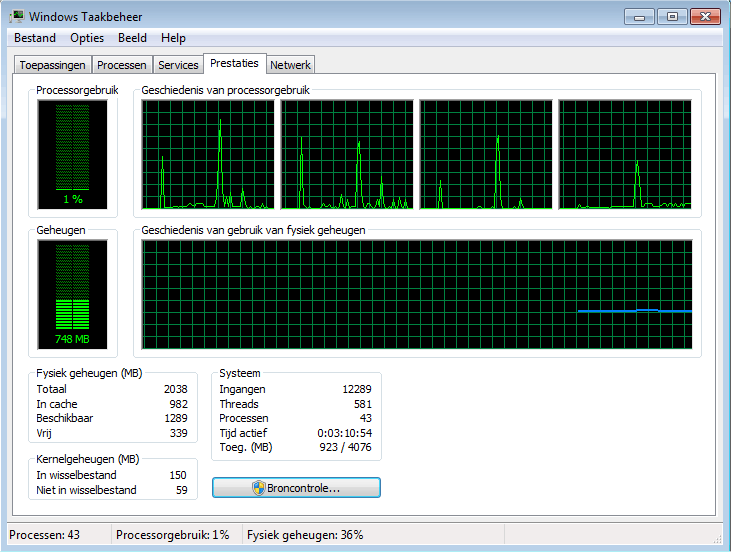Close the Windows Taakbeheer window
The height and width of the screenshot is (552, 731).
click(705, 17)
